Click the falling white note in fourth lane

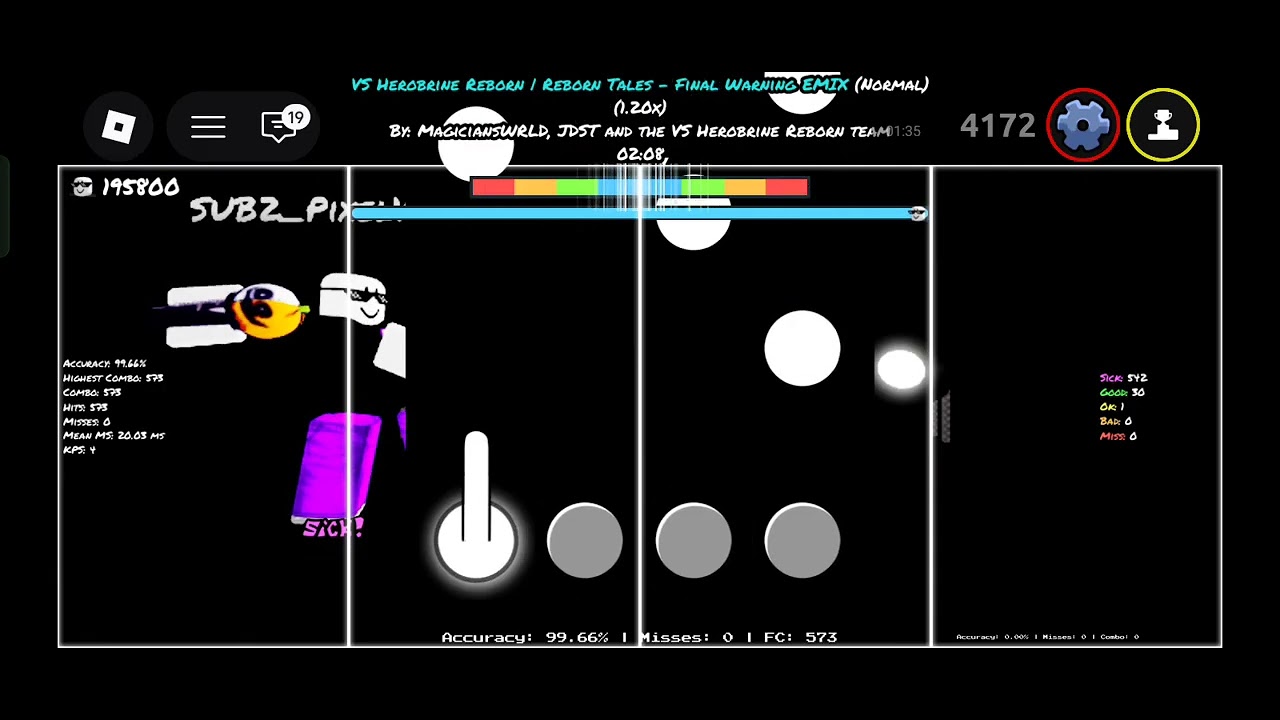click(802, 348)
